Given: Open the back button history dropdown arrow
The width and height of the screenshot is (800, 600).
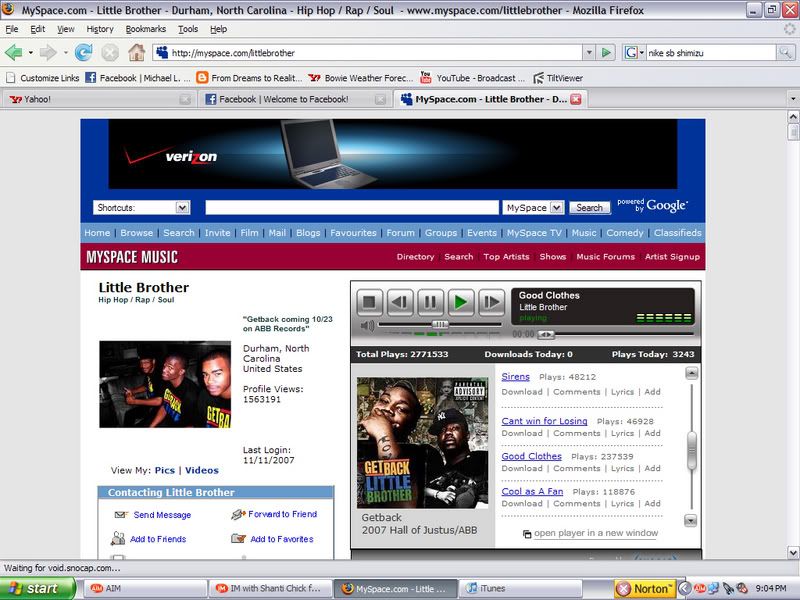Looking at the screenshot, I should (x=31, y=52).
